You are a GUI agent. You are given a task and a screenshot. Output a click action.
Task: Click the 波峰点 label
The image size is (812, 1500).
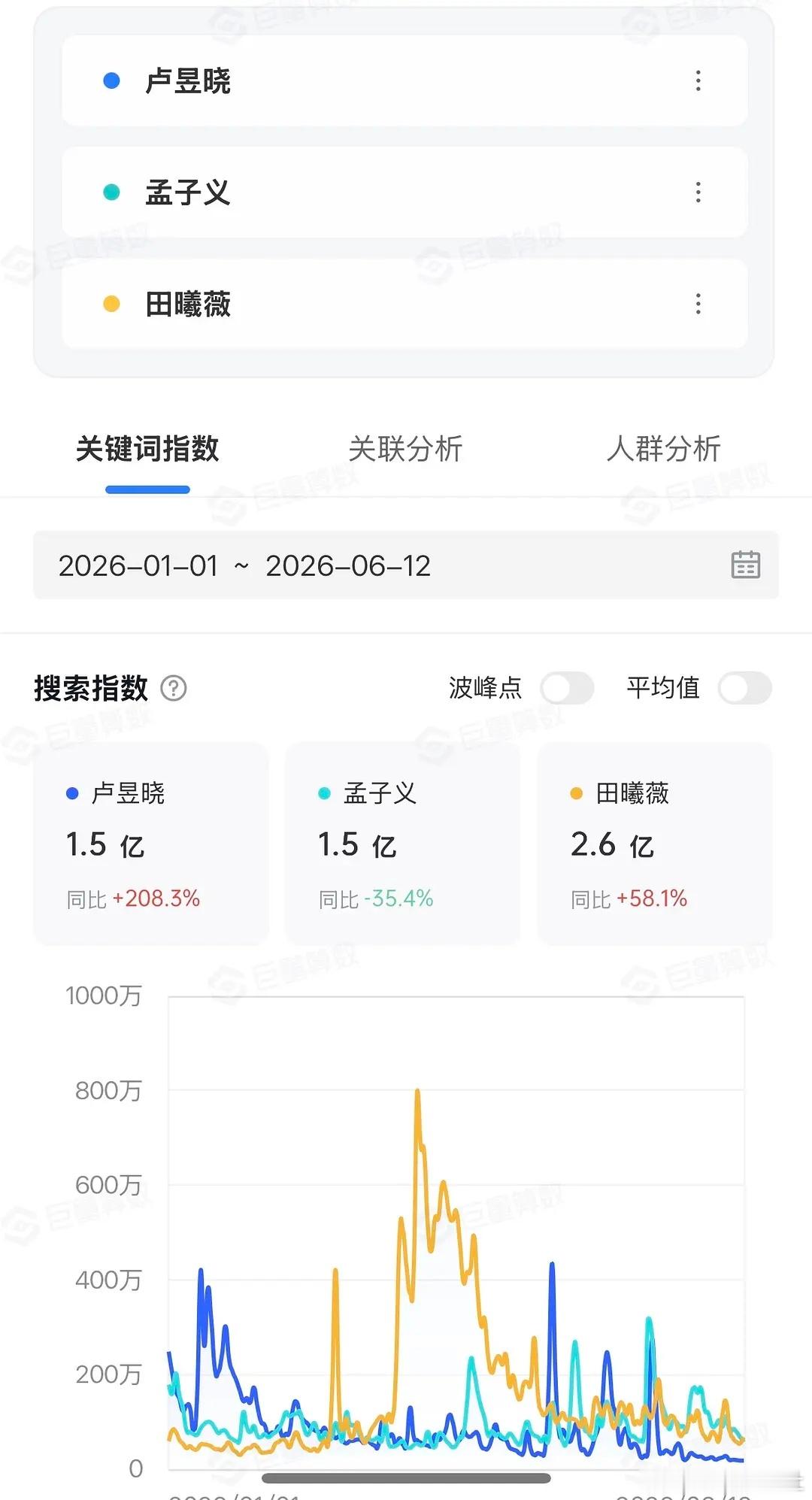pyautogui.click(x=485, y=688)
